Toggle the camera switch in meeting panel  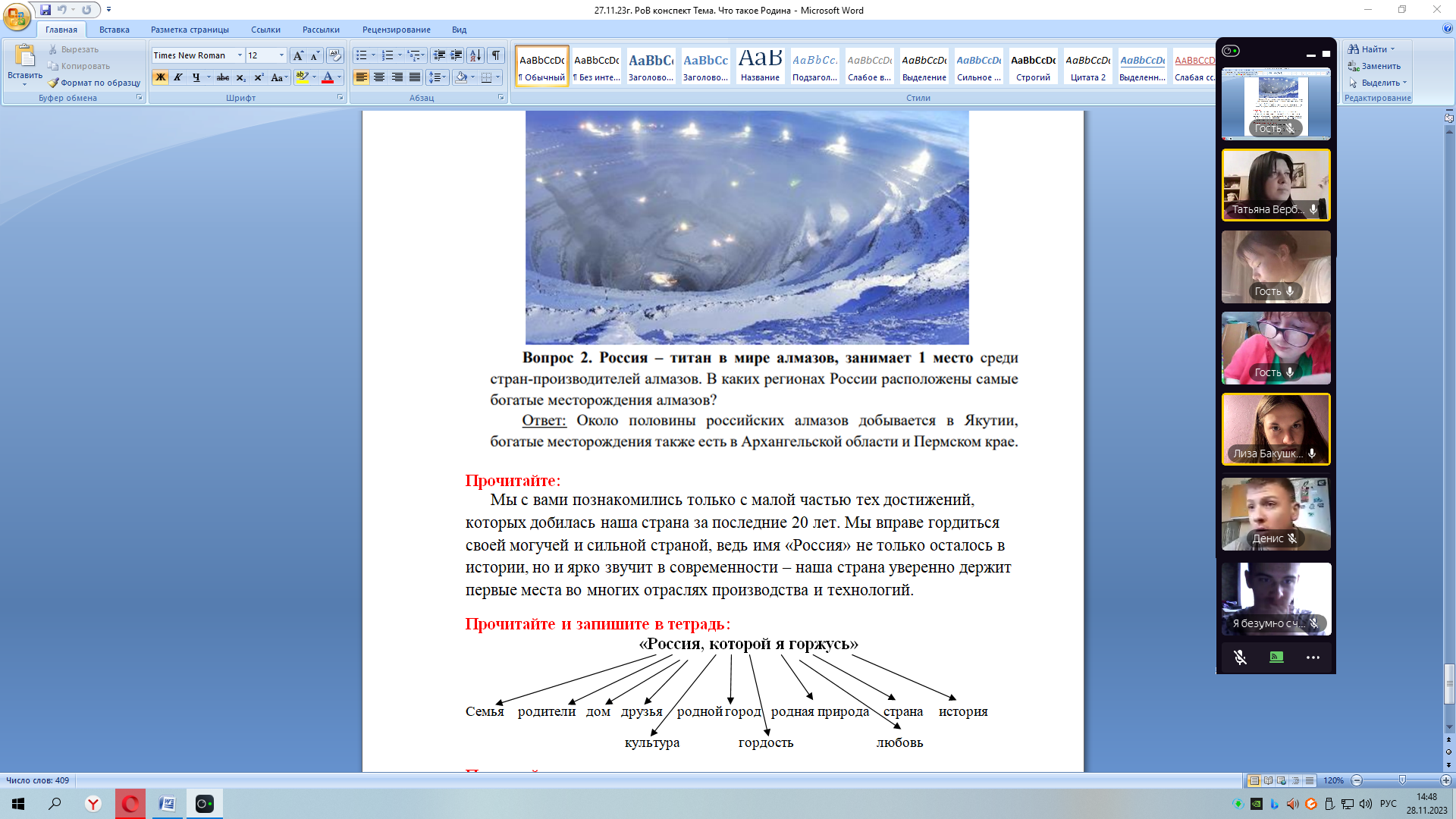click(1230, 51)
